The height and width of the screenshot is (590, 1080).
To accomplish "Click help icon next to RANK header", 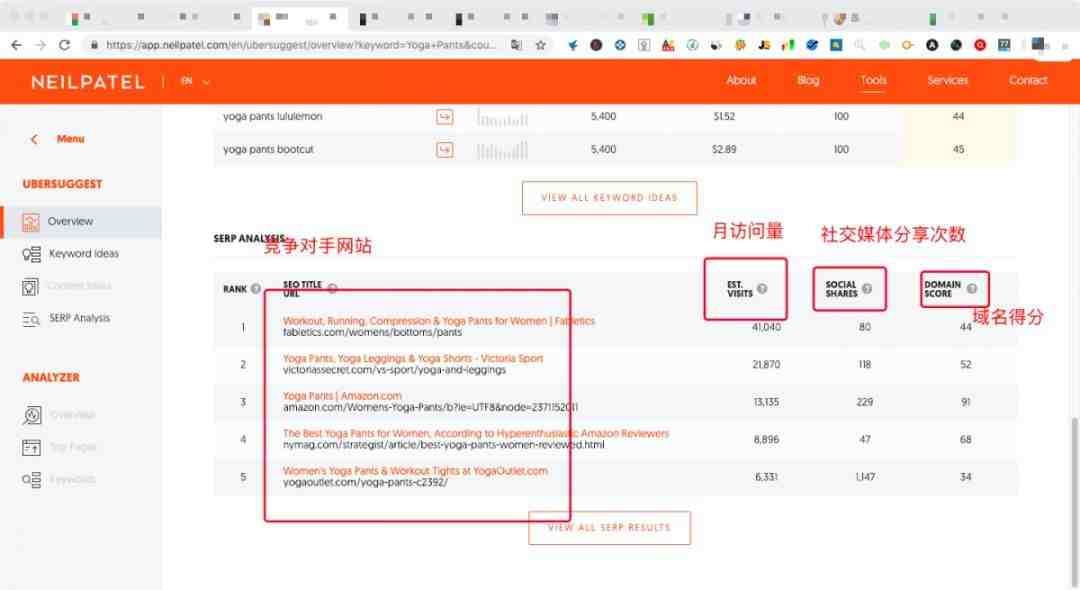I will [256, 288].
